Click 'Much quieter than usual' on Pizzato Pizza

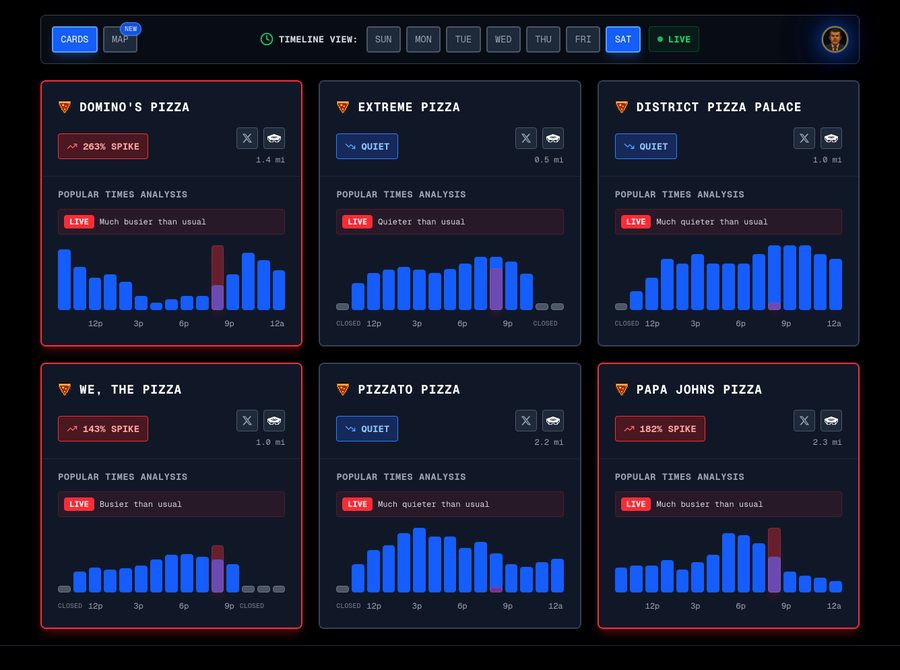(x=433, y=504)
